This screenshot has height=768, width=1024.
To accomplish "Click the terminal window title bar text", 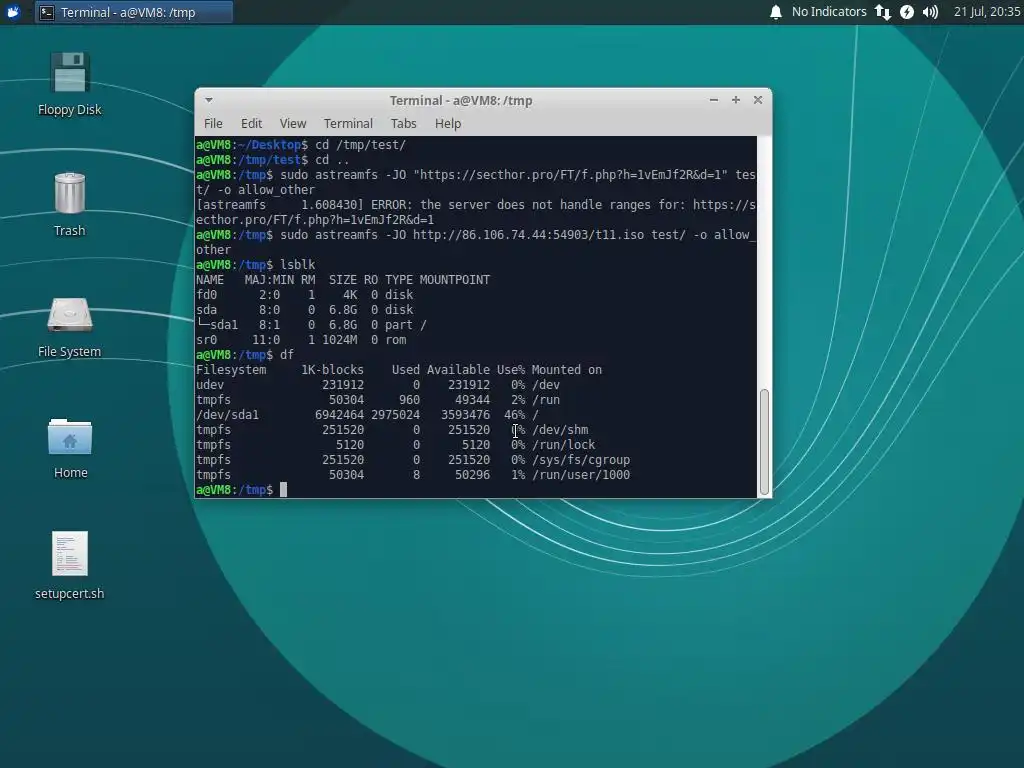I will 461,101.
